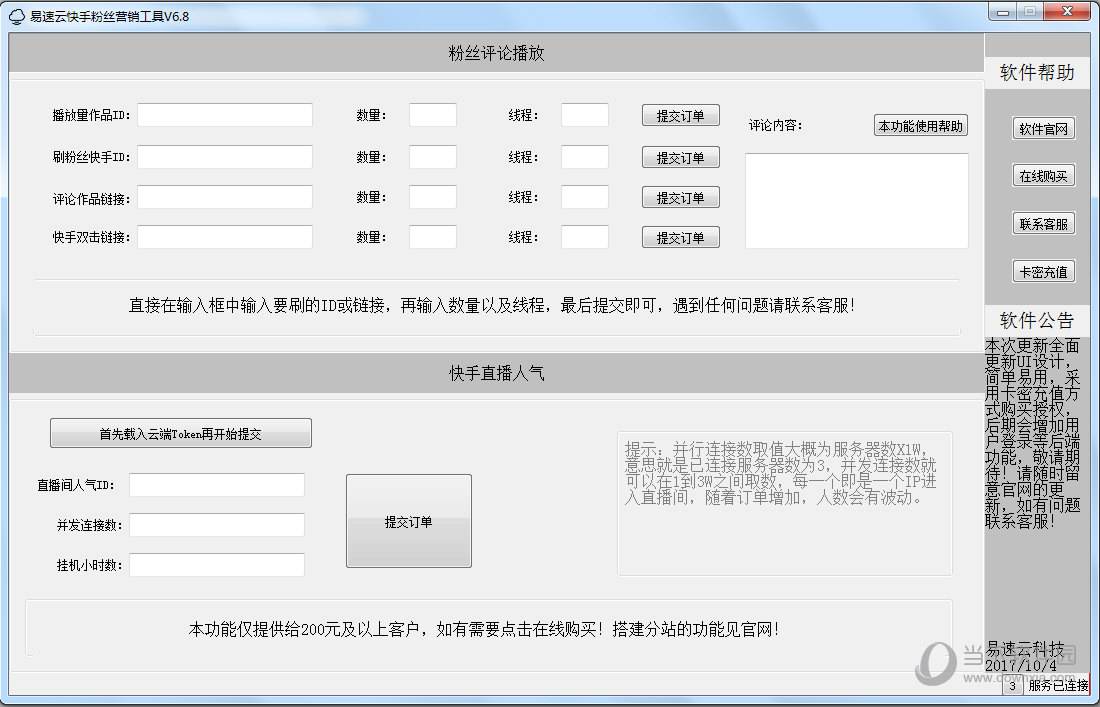Click the 数量 field of the first row

click(x=433, y=115)
